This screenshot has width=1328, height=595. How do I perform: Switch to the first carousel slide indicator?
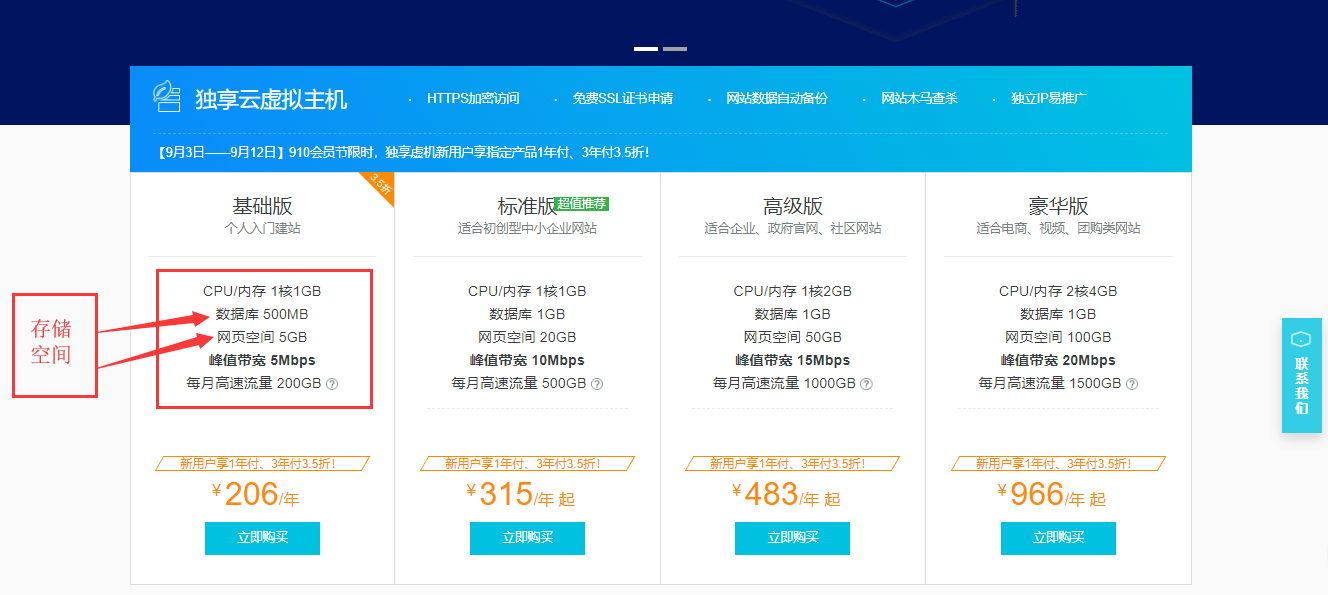[646, 48]
